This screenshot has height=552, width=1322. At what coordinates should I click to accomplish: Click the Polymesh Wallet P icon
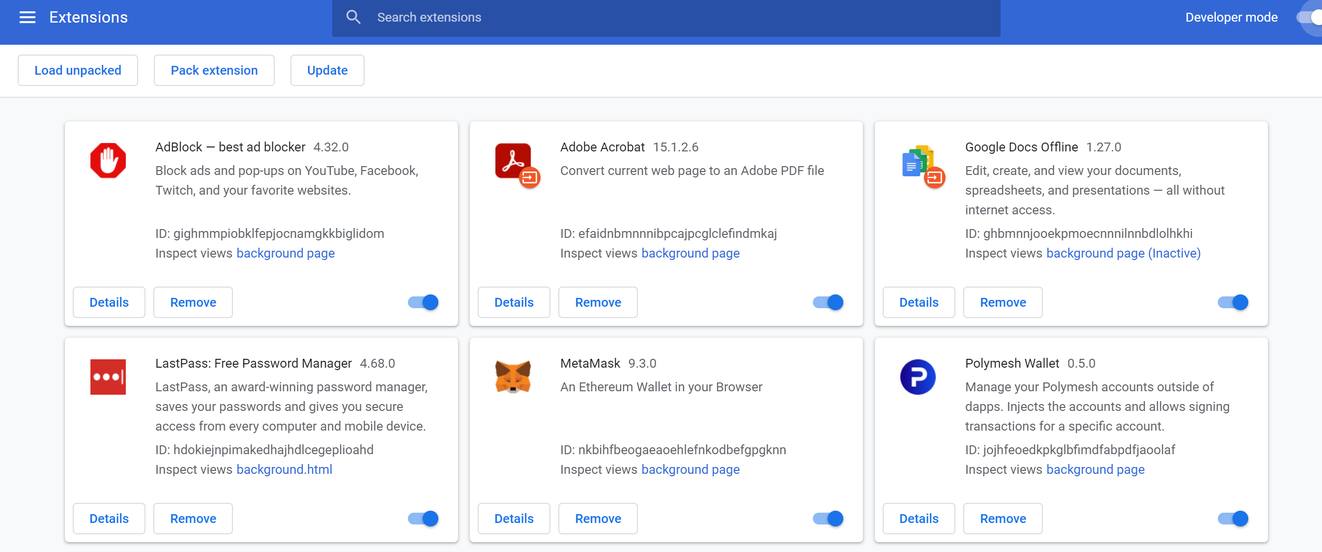tap(918, 377)
